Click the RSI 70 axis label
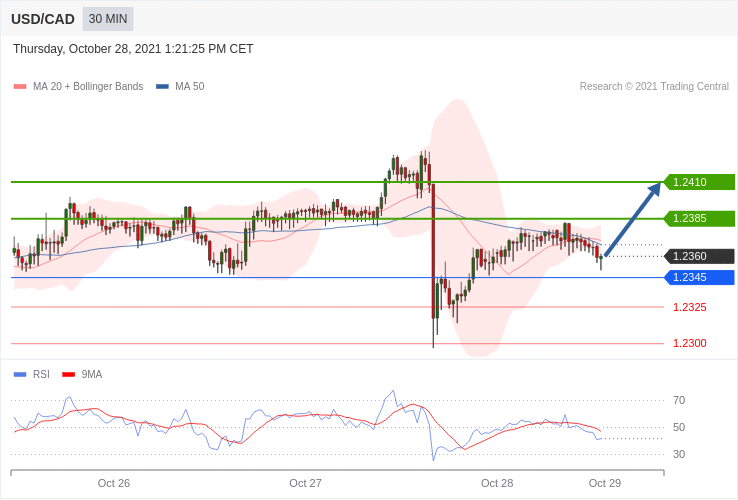The image size is (738, 500). tap(679, 401)
